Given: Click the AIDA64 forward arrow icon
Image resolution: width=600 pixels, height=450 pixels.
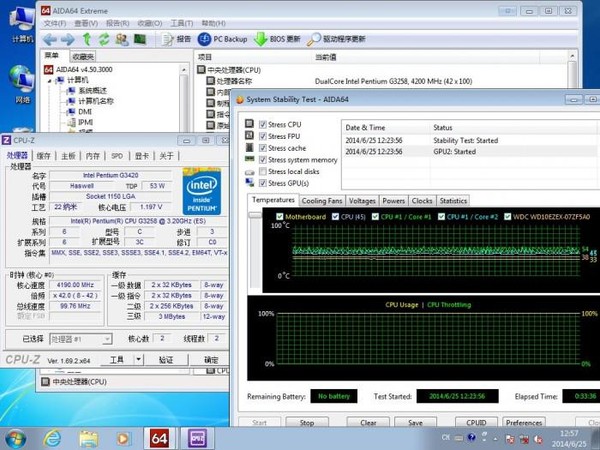Looking at the screenshot, I should click(68, 39).
